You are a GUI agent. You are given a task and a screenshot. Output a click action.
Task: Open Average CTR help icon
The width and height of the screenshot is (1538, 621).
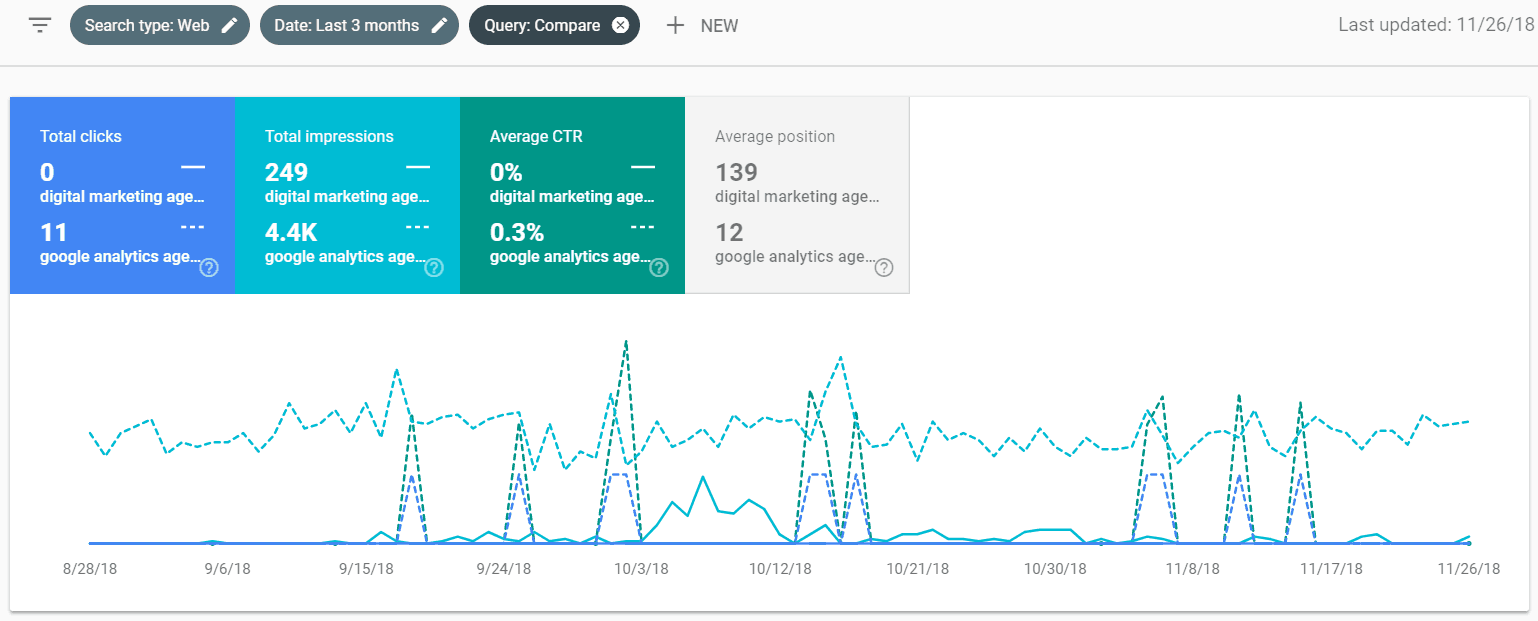pyautogui.click(x=659, y=268)
